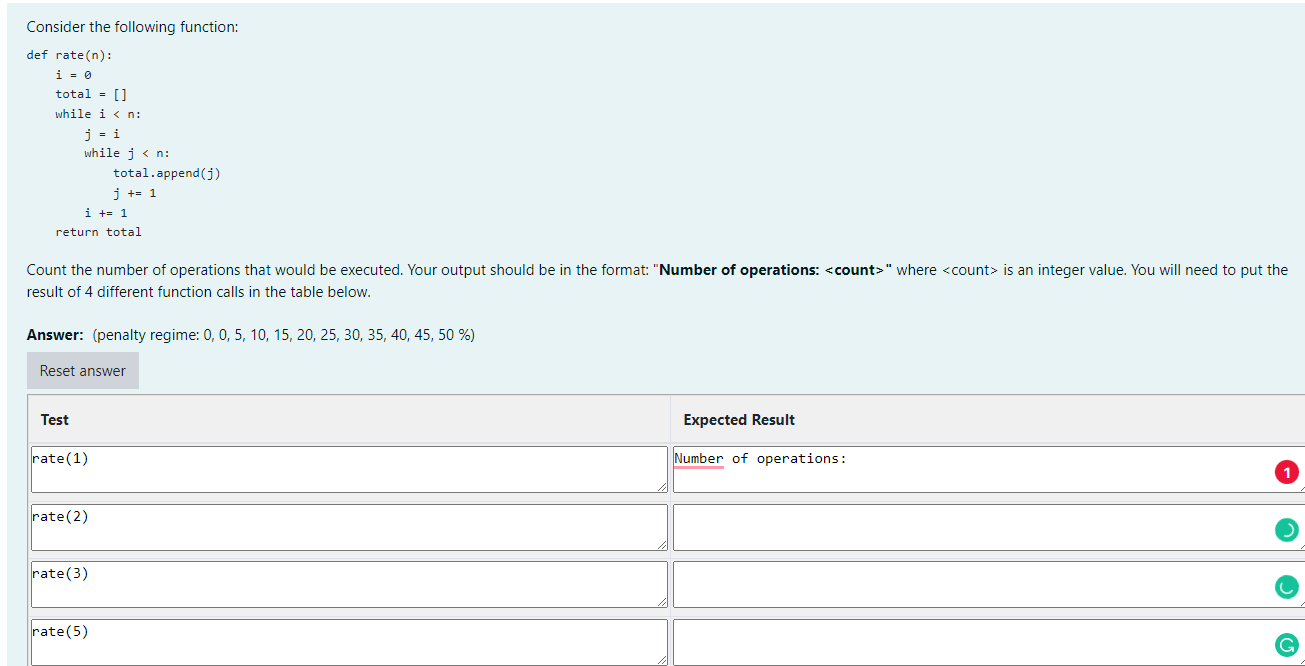Click the 'total = []' code line
Image resolution: width=1305 pixels, height=666 pixels.
[x=91, y=94]
